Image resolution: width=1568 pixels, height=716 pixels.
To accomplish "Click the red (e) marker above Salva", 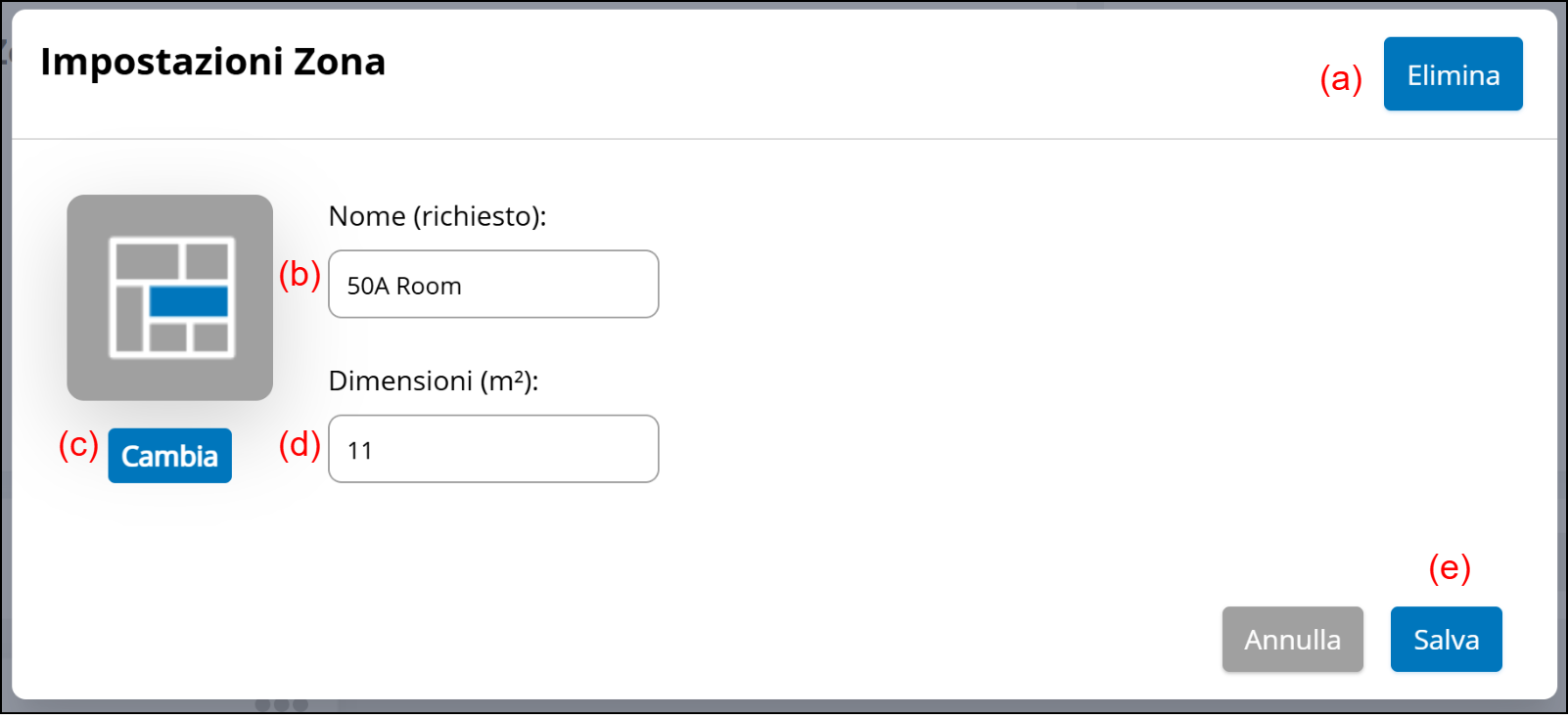I will [x=1449, y=568].
